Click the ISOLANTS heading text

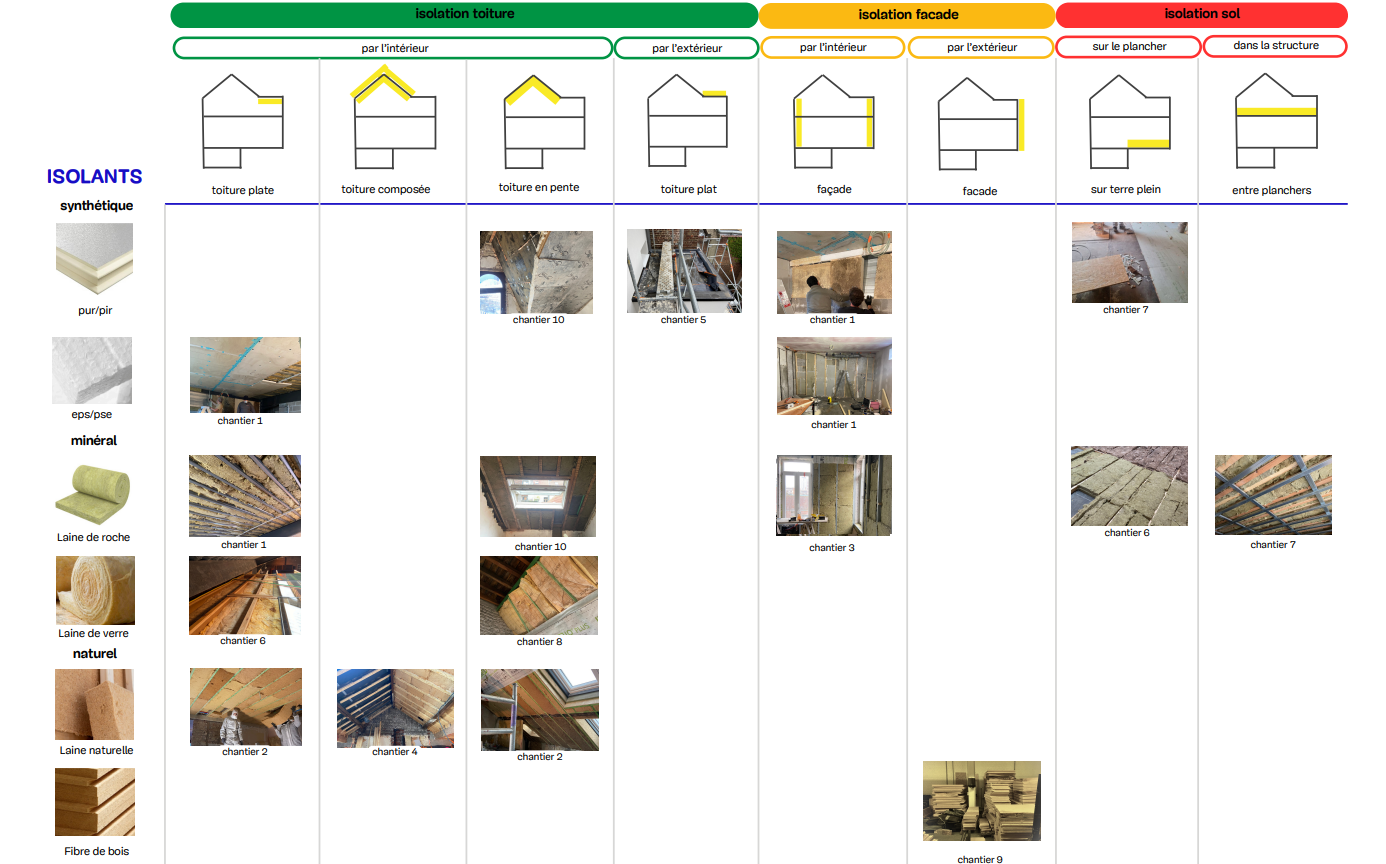pyautogui.click(x=94, y=177)
